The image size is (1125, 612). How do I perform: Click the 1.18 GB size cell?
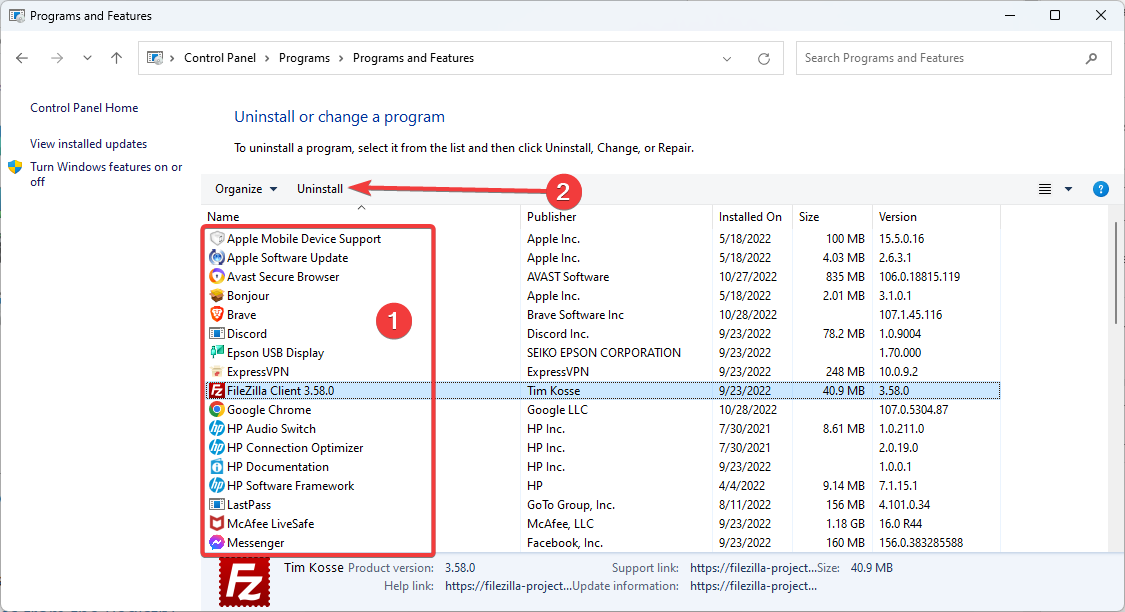[x=844, y=524]
